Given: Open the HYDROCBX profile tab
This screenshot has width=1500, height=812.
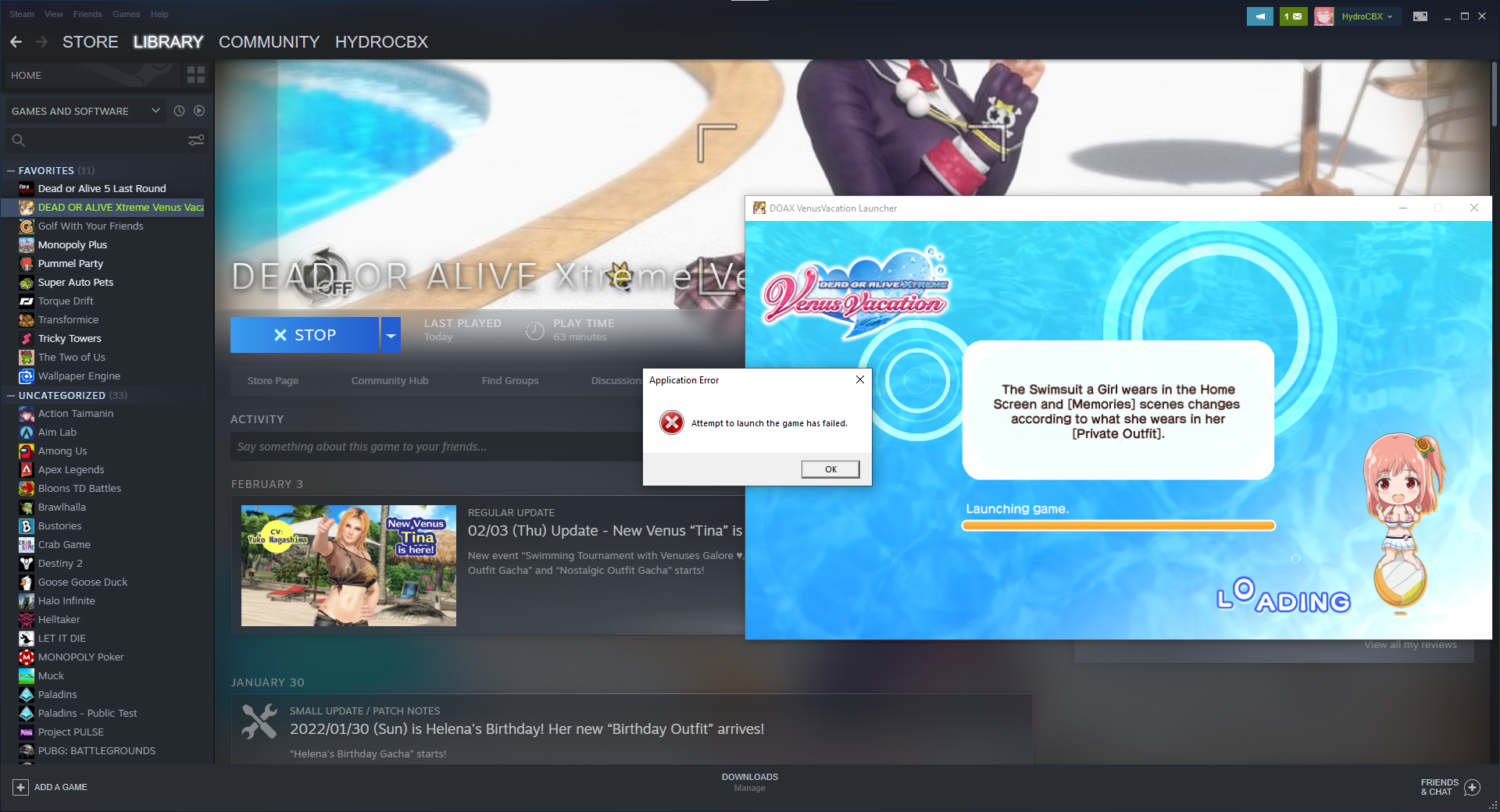Looking at the screenshot, I should click(x=381, y=42).
